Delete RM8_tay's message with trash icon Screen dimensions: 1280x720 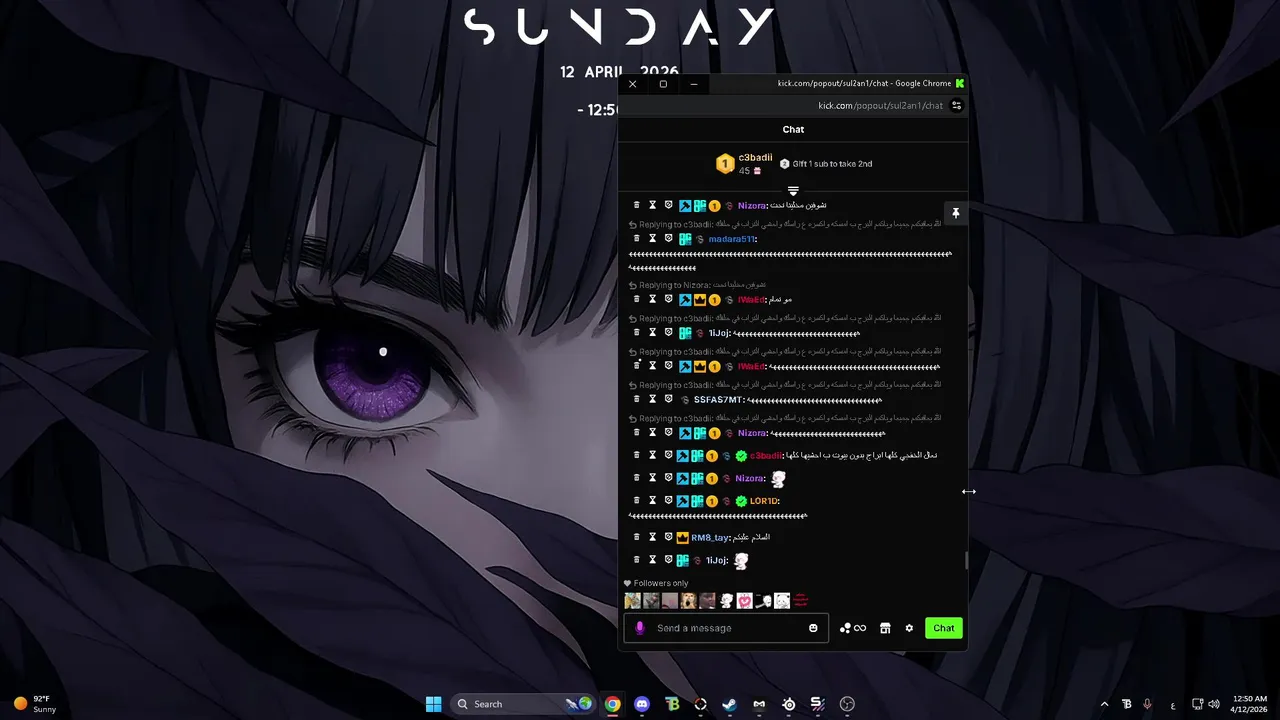(636, 537)
